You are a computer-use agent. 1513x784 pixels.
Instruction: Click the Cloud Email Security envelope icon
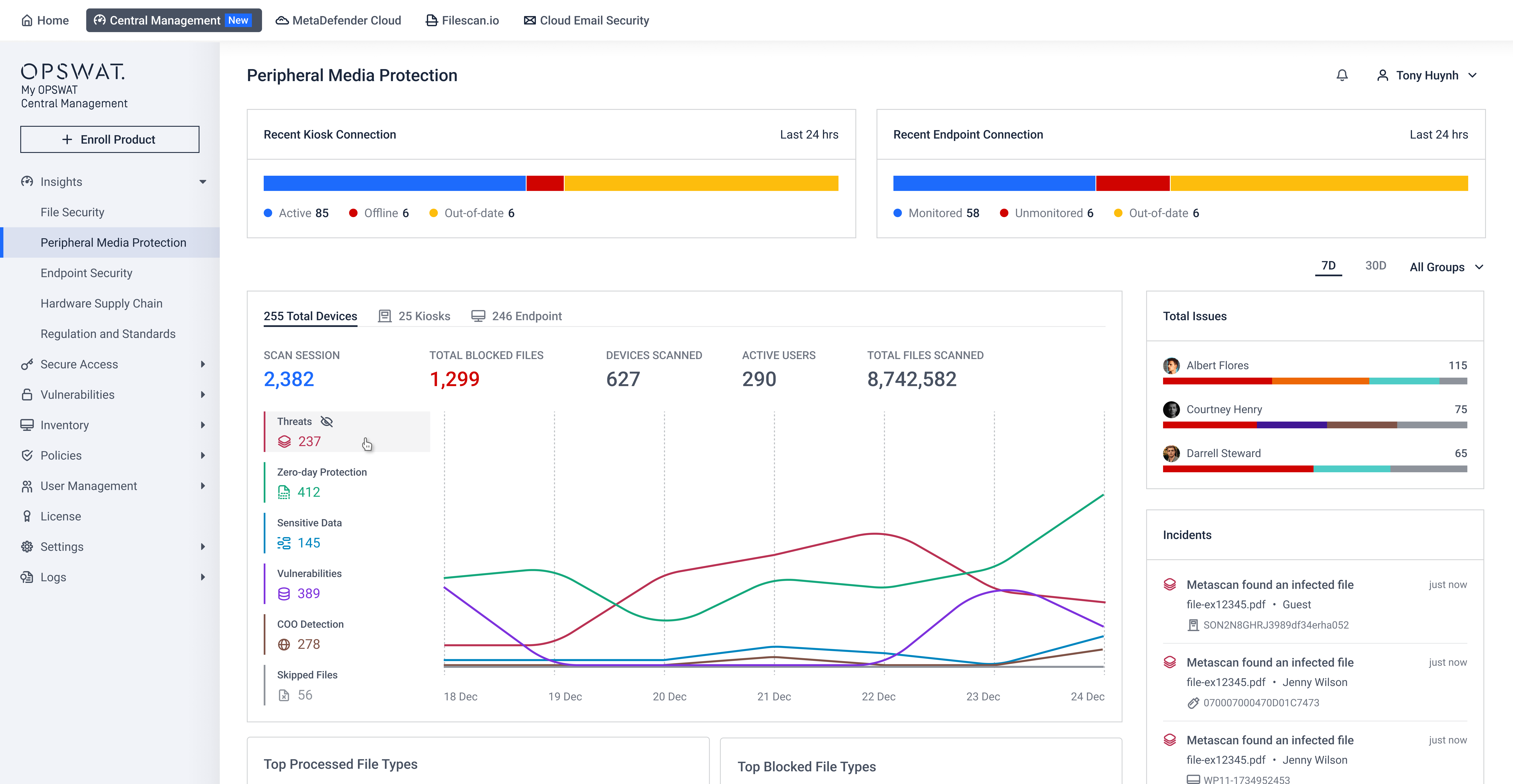530,20
